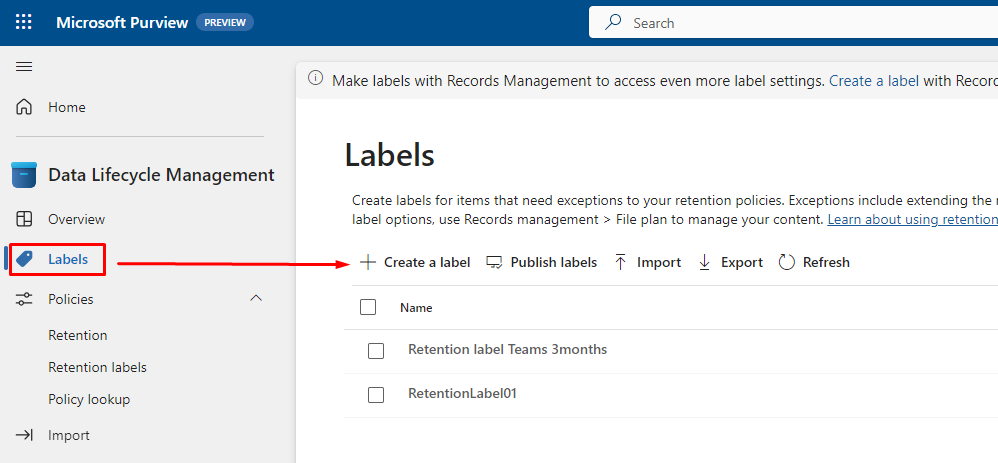
Task: Open the app launcher waffle icon
Action: pos(24,22)
